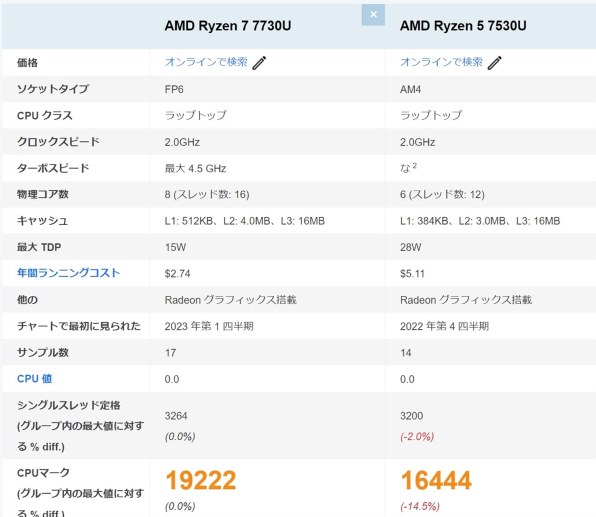Click the 価格 row label
Image resolution: width=596 pixels, height=517 pixels.
(x=27, y=62)
